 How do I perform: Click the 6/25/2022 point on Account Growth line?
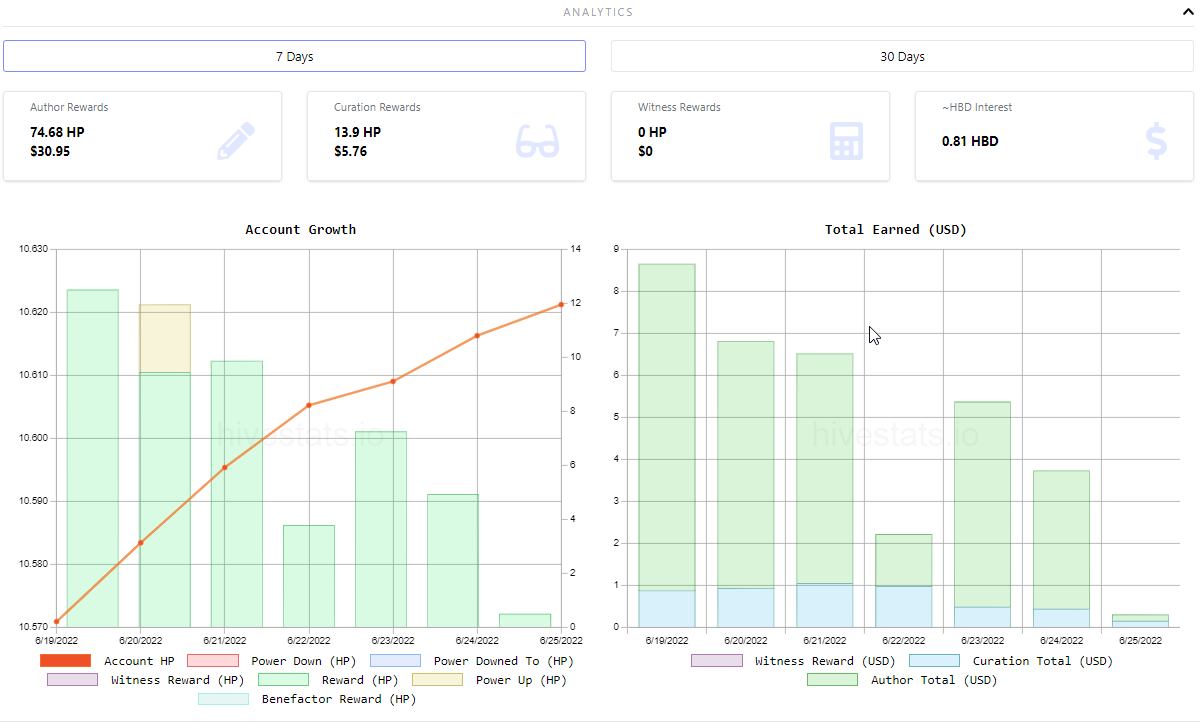(x=561, y=305)
